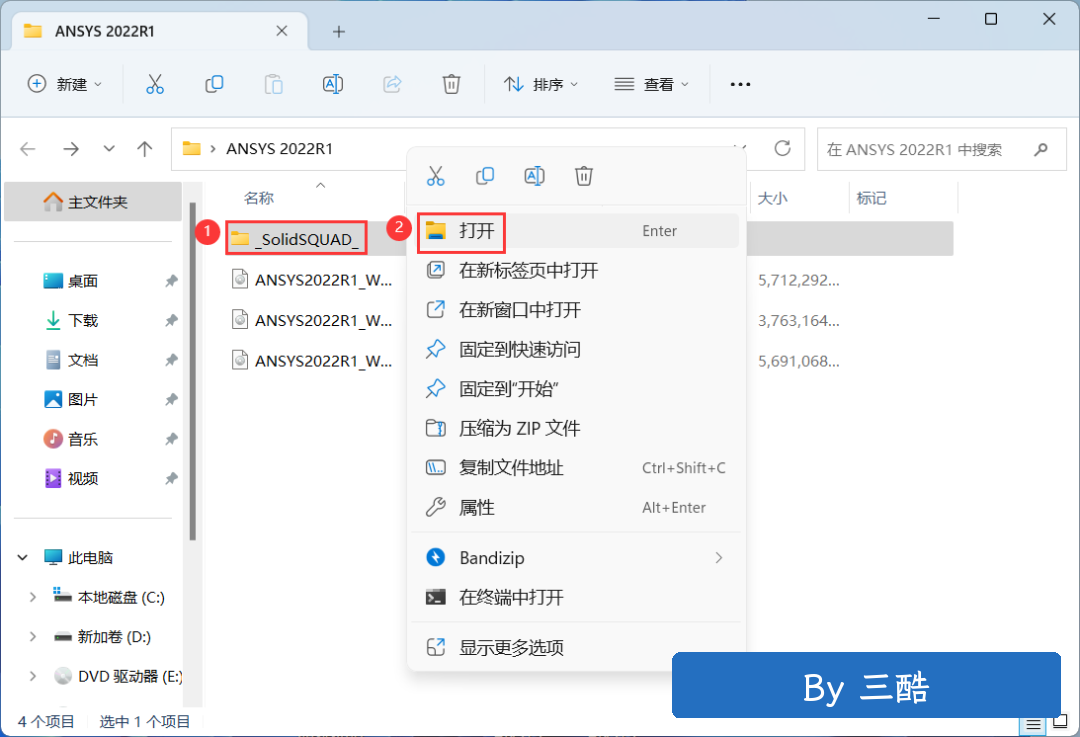Image resolution: width=1080 pixels, height=737 pixels.
Task: Click the Copy icon in the toolbar
Action: pos(214,84)
